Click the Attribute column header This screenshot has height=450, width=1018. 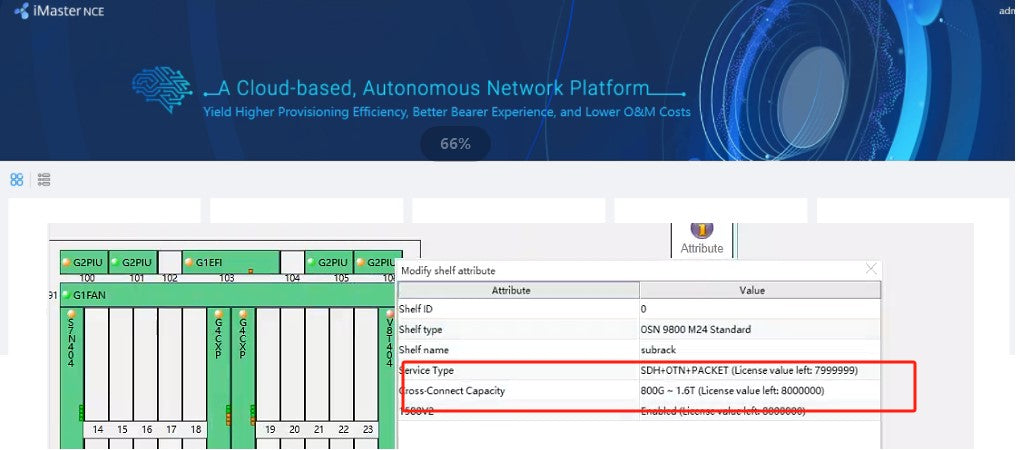coord(518,290)
